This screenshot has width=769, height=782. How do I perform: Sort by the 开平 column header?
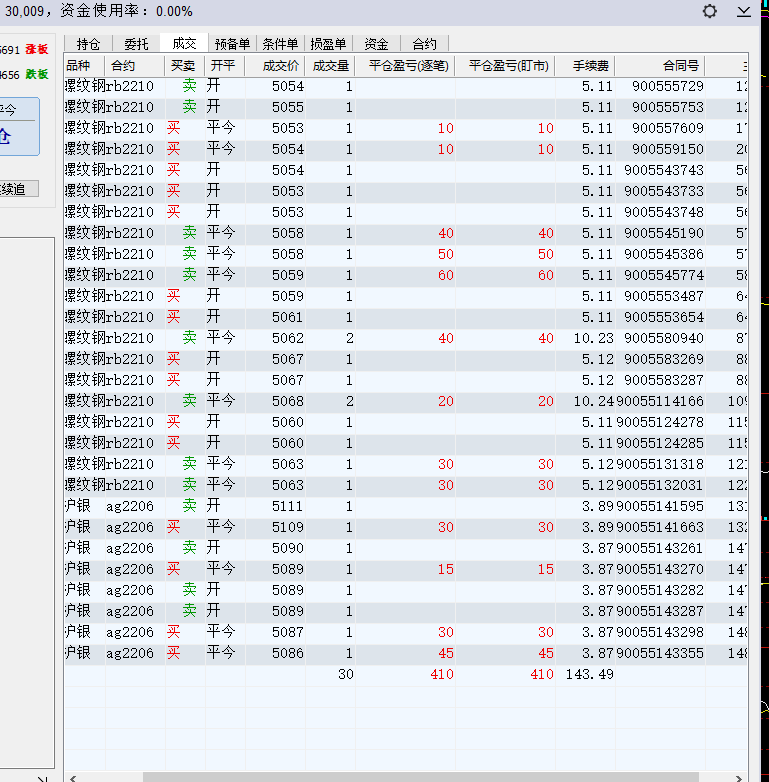coord(224,65)
